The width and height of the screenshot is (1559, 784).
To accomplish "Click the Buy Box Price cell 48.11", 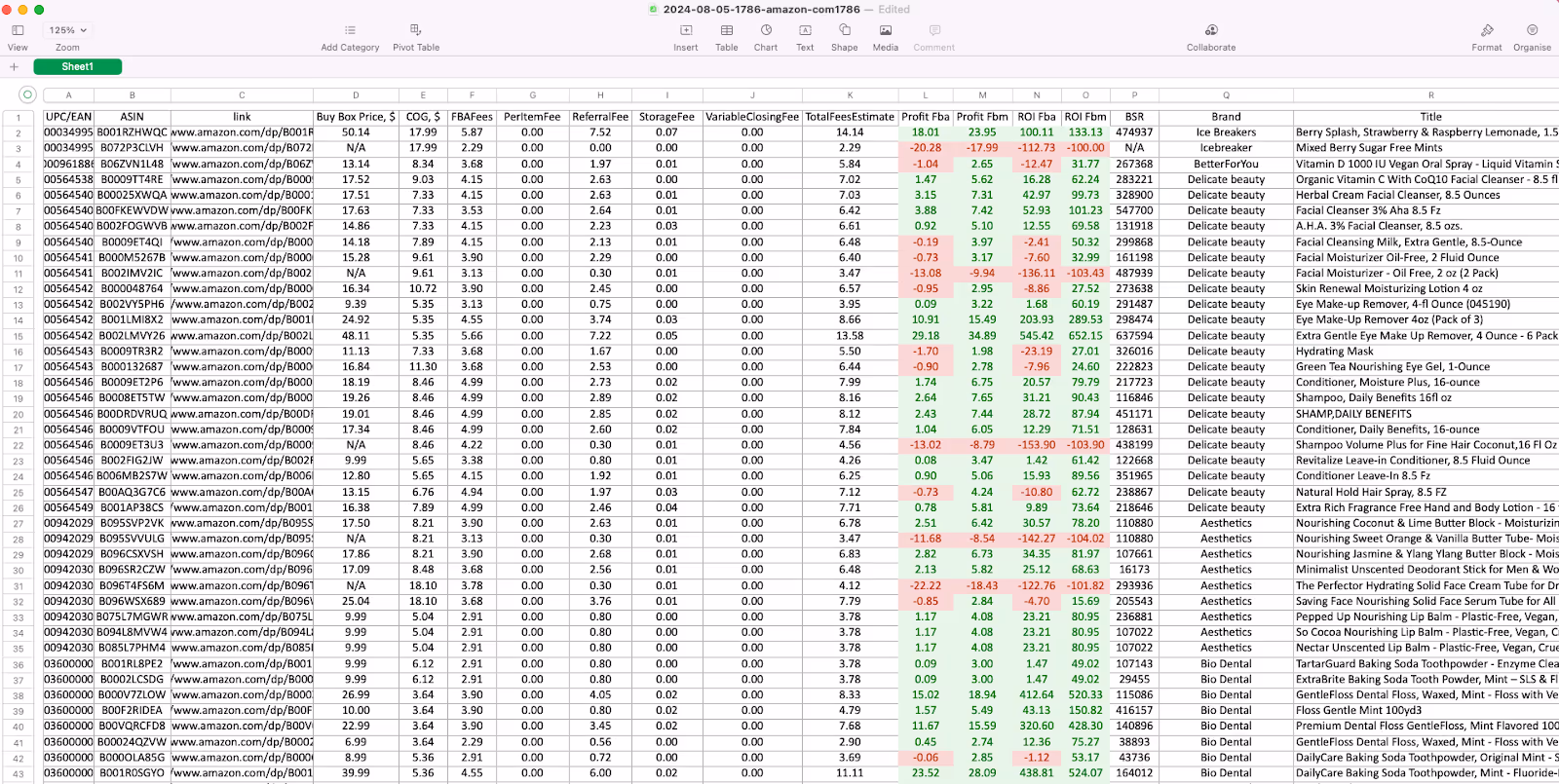I will [356, 336].
